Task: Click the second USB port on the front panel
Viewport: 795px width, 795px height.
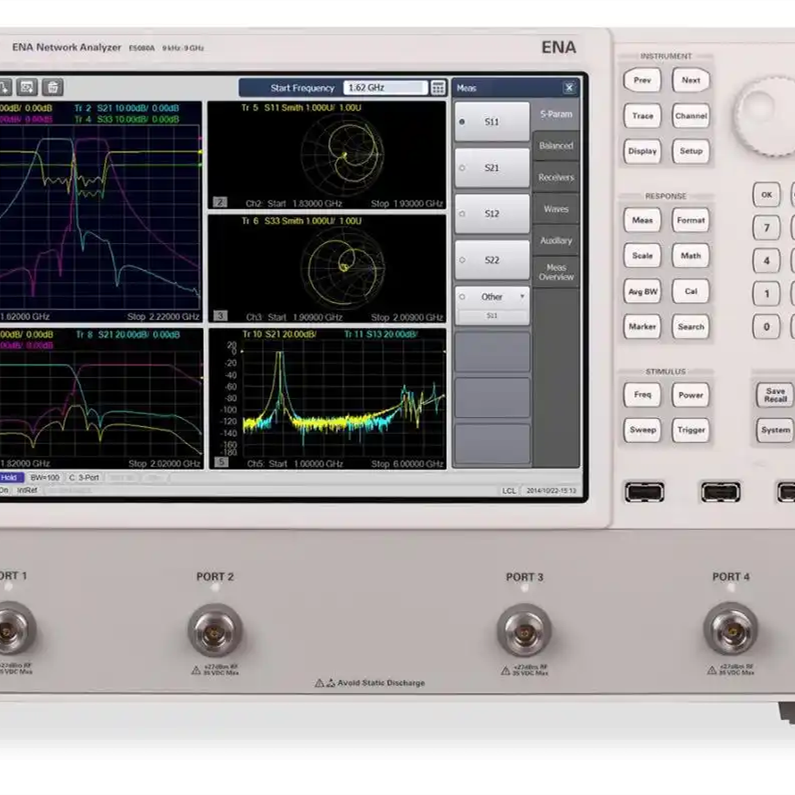Action: (720, 492)
